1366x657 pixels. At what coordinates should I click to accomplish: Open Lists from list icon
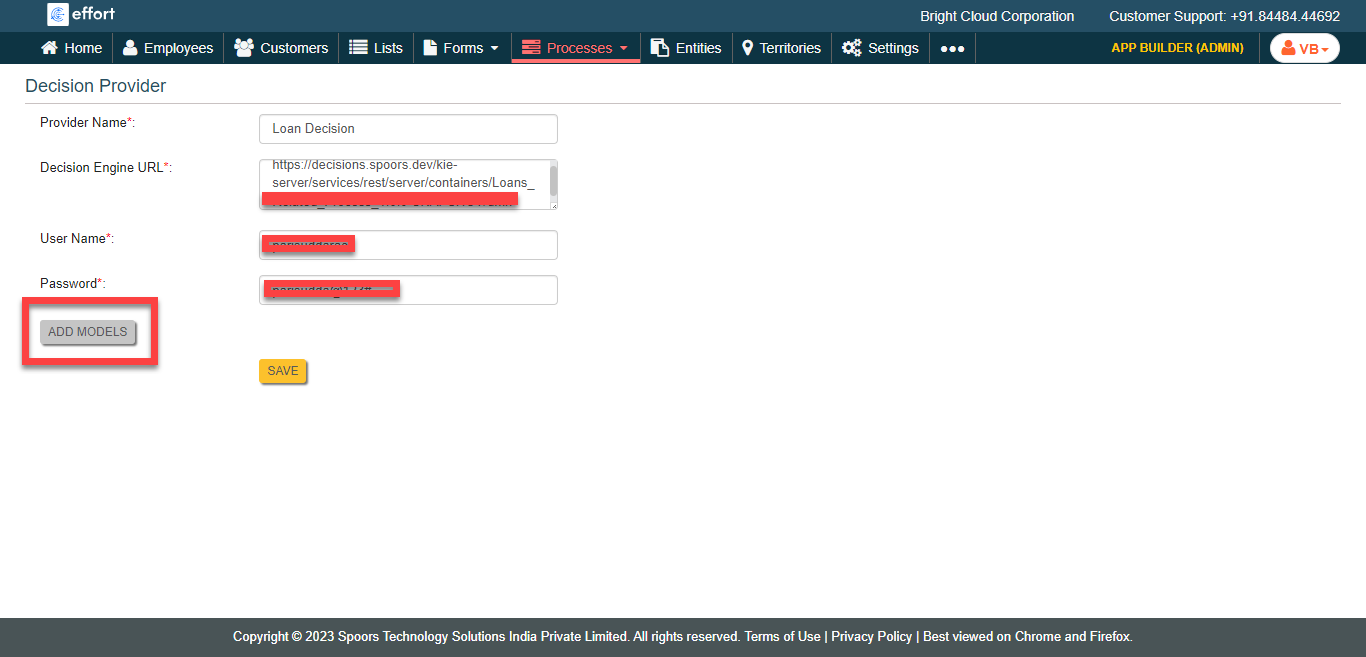point(358,48)
